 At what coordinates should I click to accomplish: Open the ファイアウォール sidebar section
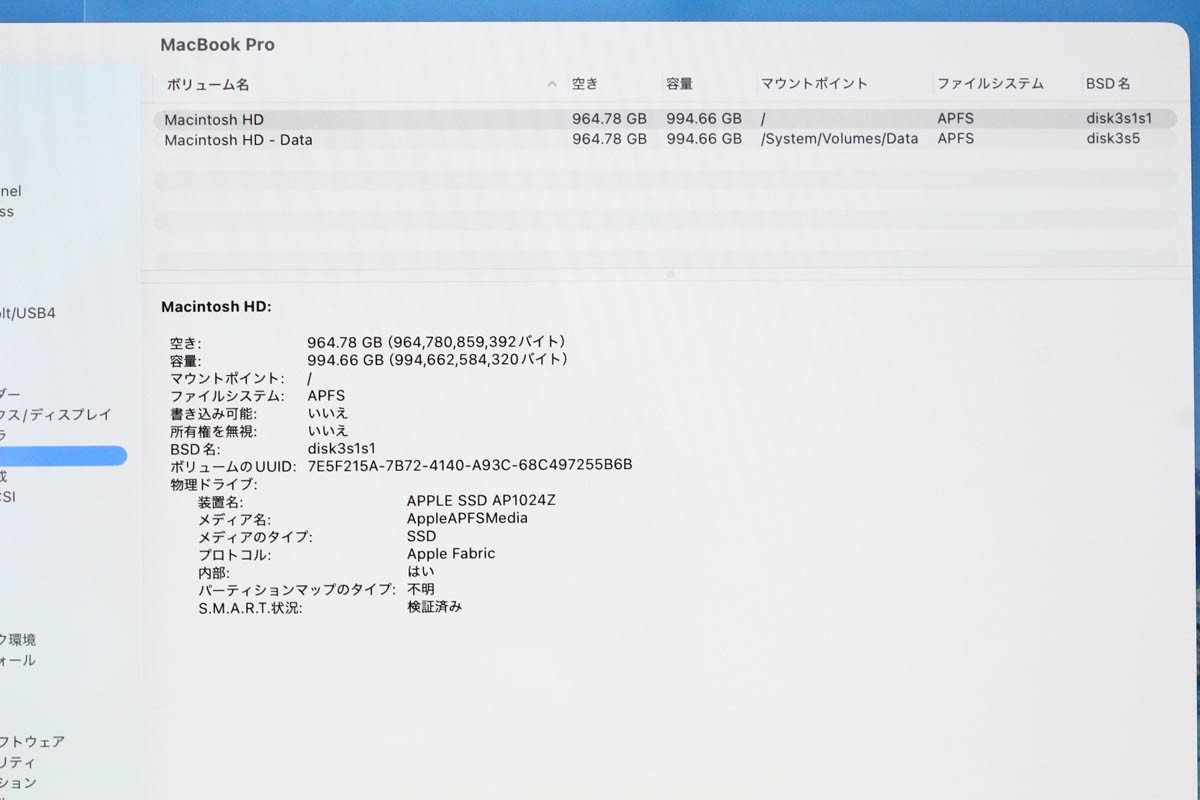point(18,660)
